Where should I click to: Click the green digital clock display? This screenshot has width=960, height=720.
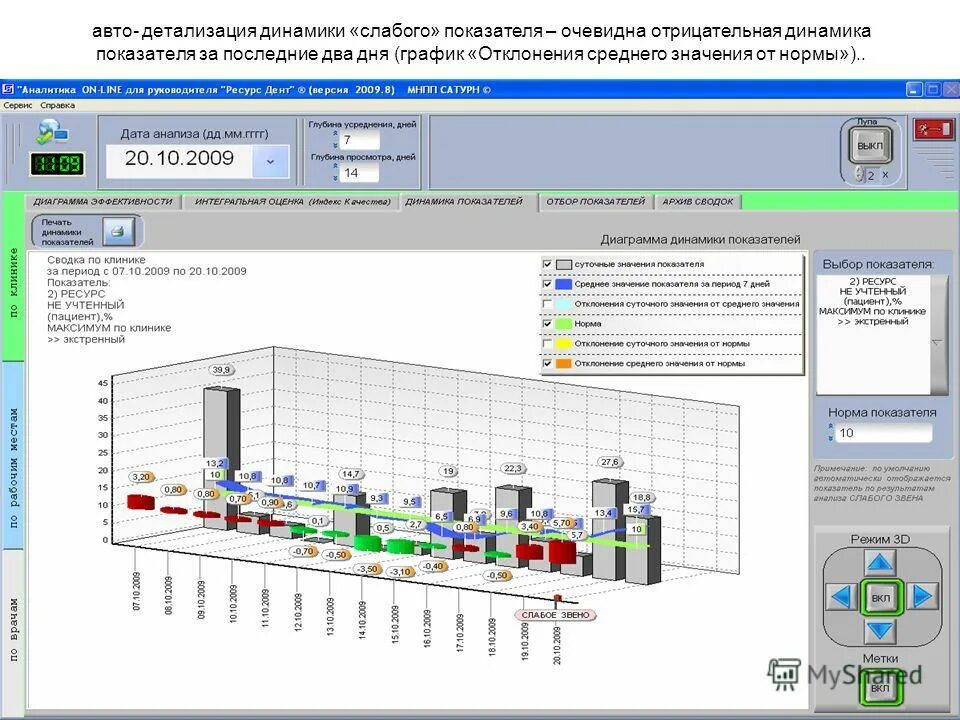coord(58,163)
